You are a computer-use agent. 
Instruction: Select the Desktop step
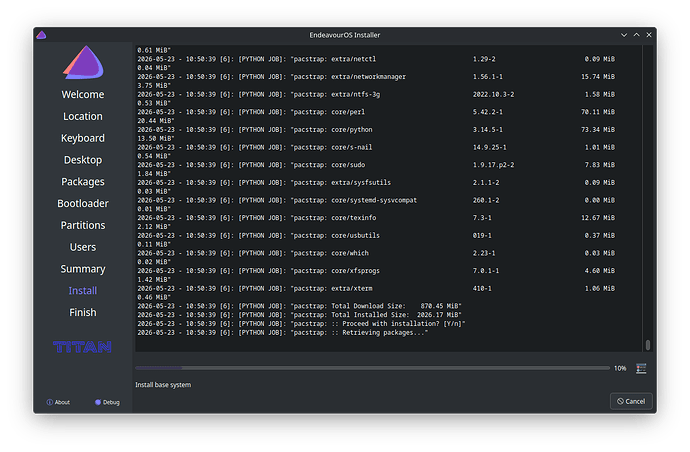[x=83, y=160]
